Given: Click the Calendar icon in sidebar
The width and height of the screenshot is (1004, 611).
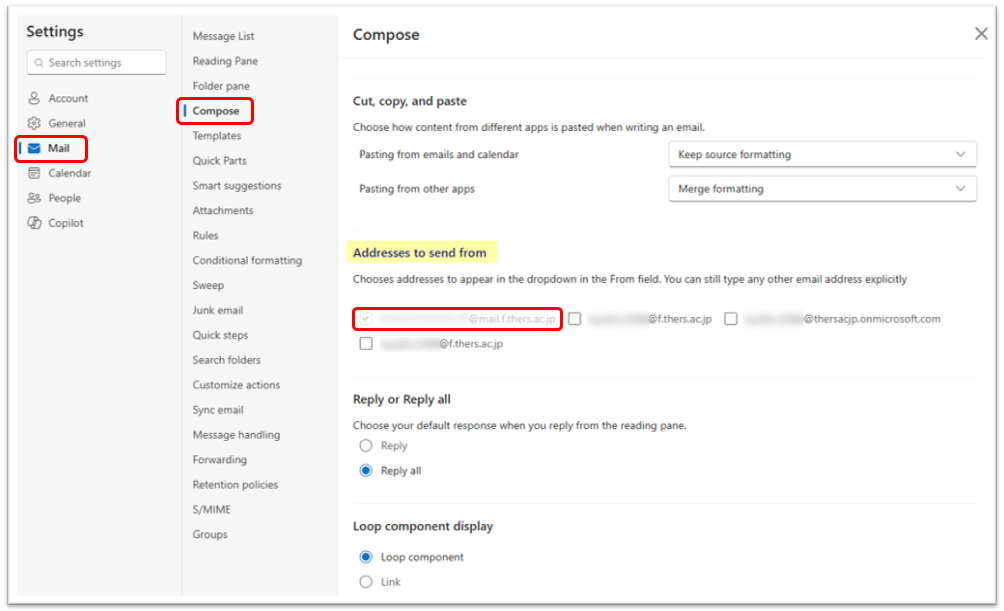Looking at the screenshot, I should (x=35, y=173).
